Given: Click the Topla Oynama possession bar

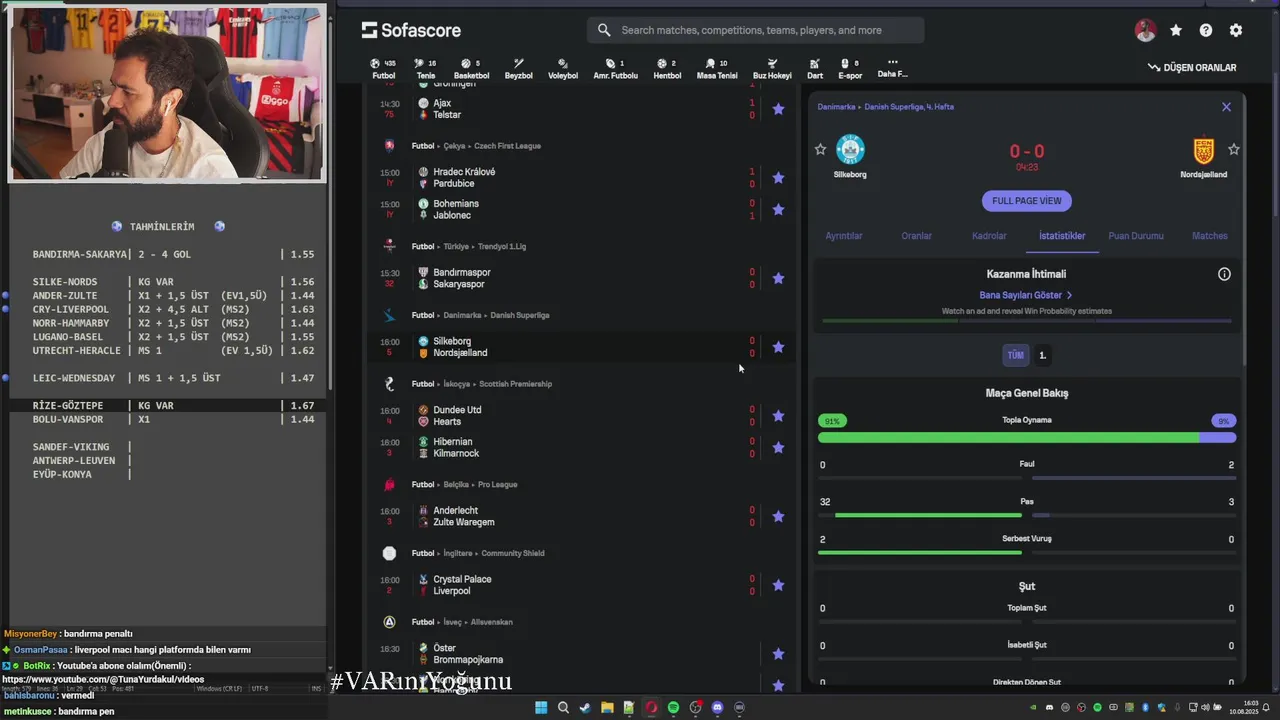Looking at the screenshot, I should 1027,438.
